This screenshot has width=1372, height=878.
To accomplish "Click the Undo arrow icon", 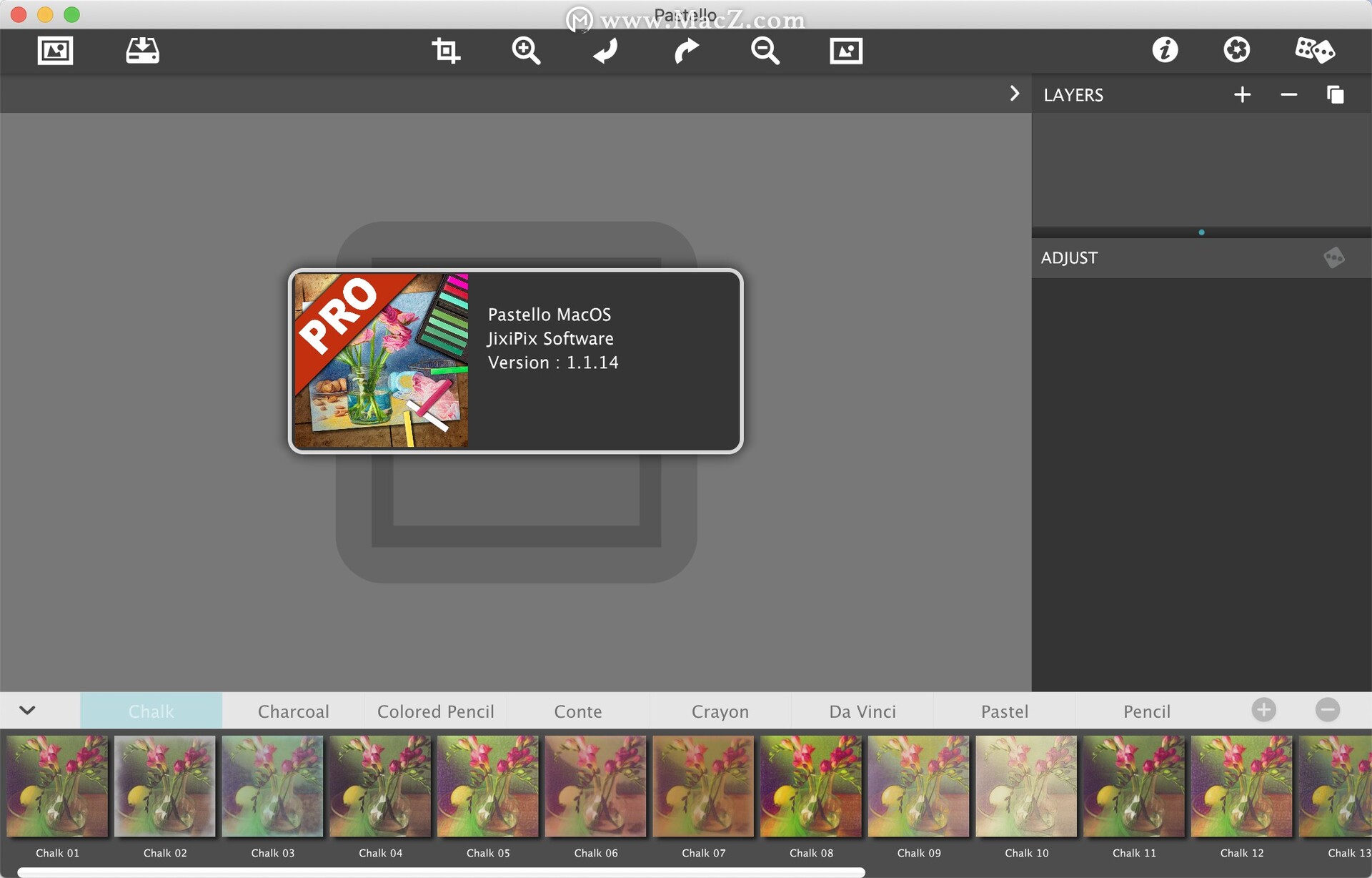I will pyautogui.click(x=605, y=51).
